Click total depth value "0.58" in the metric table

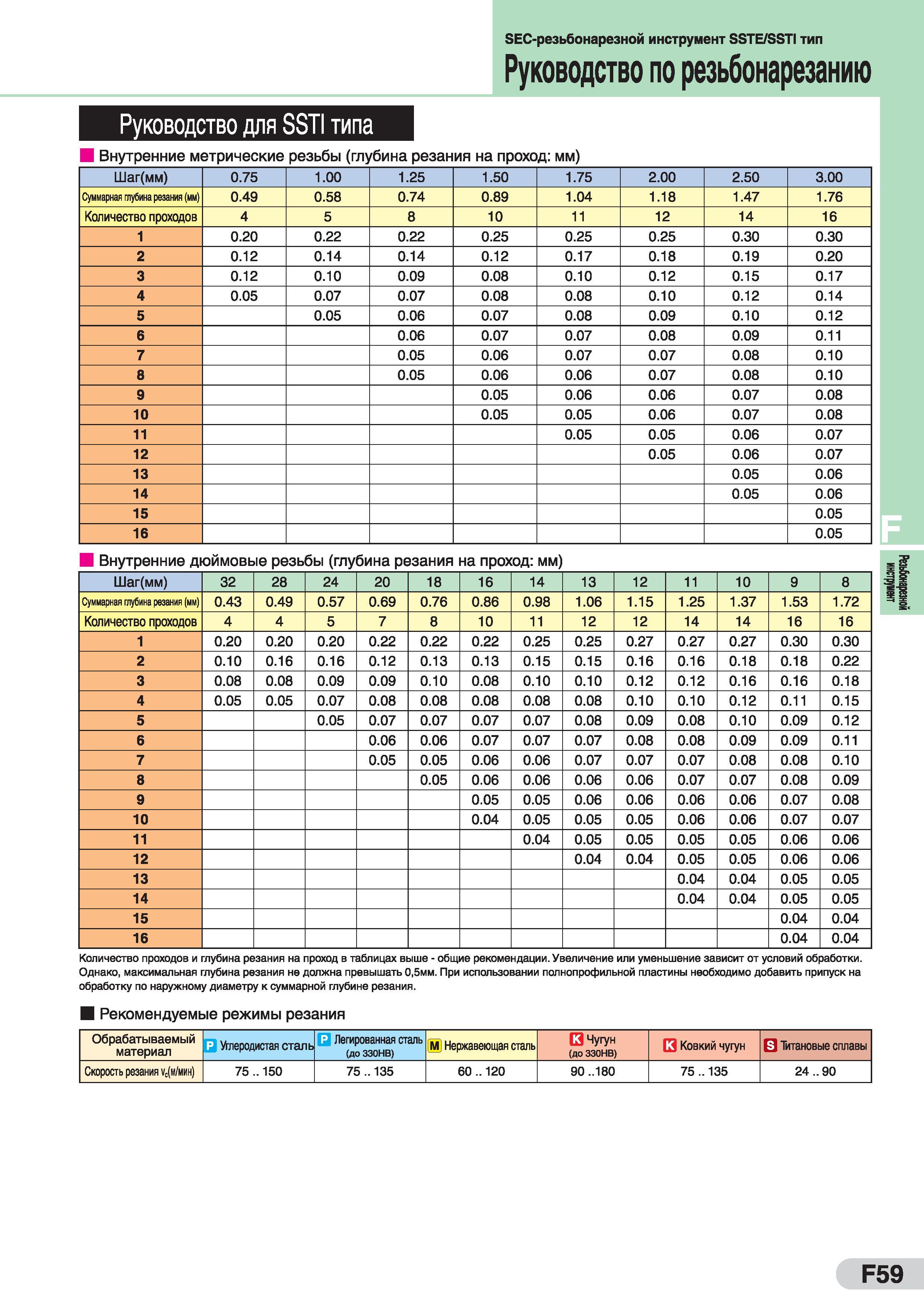pos(328,197)
